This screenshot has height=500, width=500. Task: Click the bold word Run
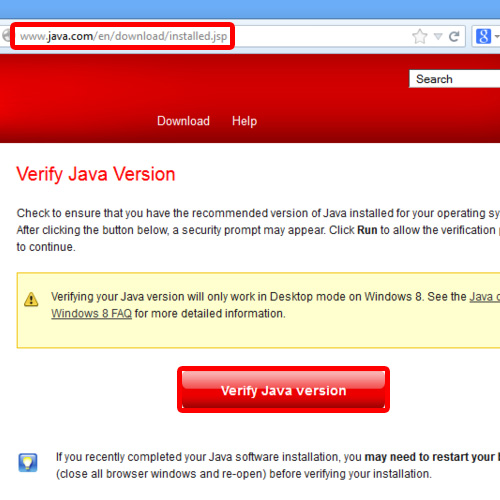367,230
